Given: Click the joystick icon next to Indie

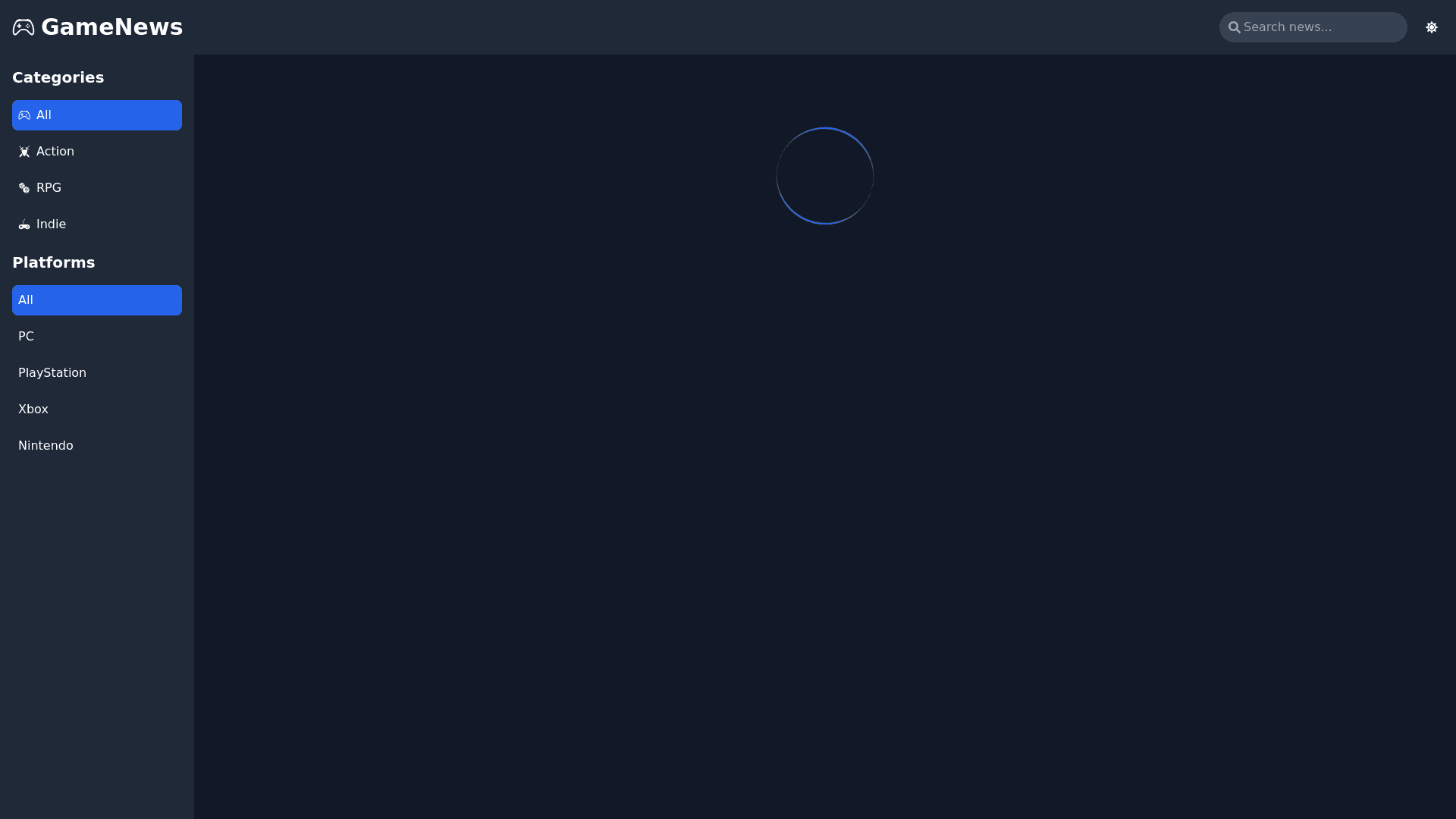Looking at the screenshot, I should pos(24,224).
